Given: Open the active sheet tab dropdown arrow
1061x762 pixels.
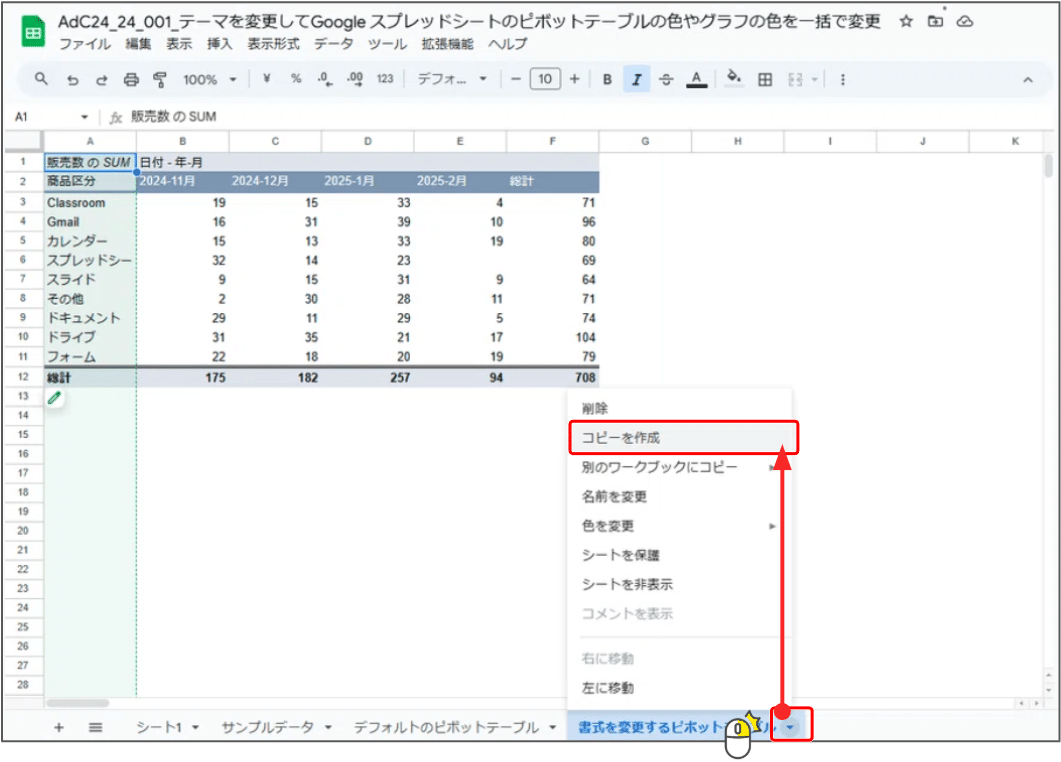Looking at the screenshot, I should (x=790, y=728).
